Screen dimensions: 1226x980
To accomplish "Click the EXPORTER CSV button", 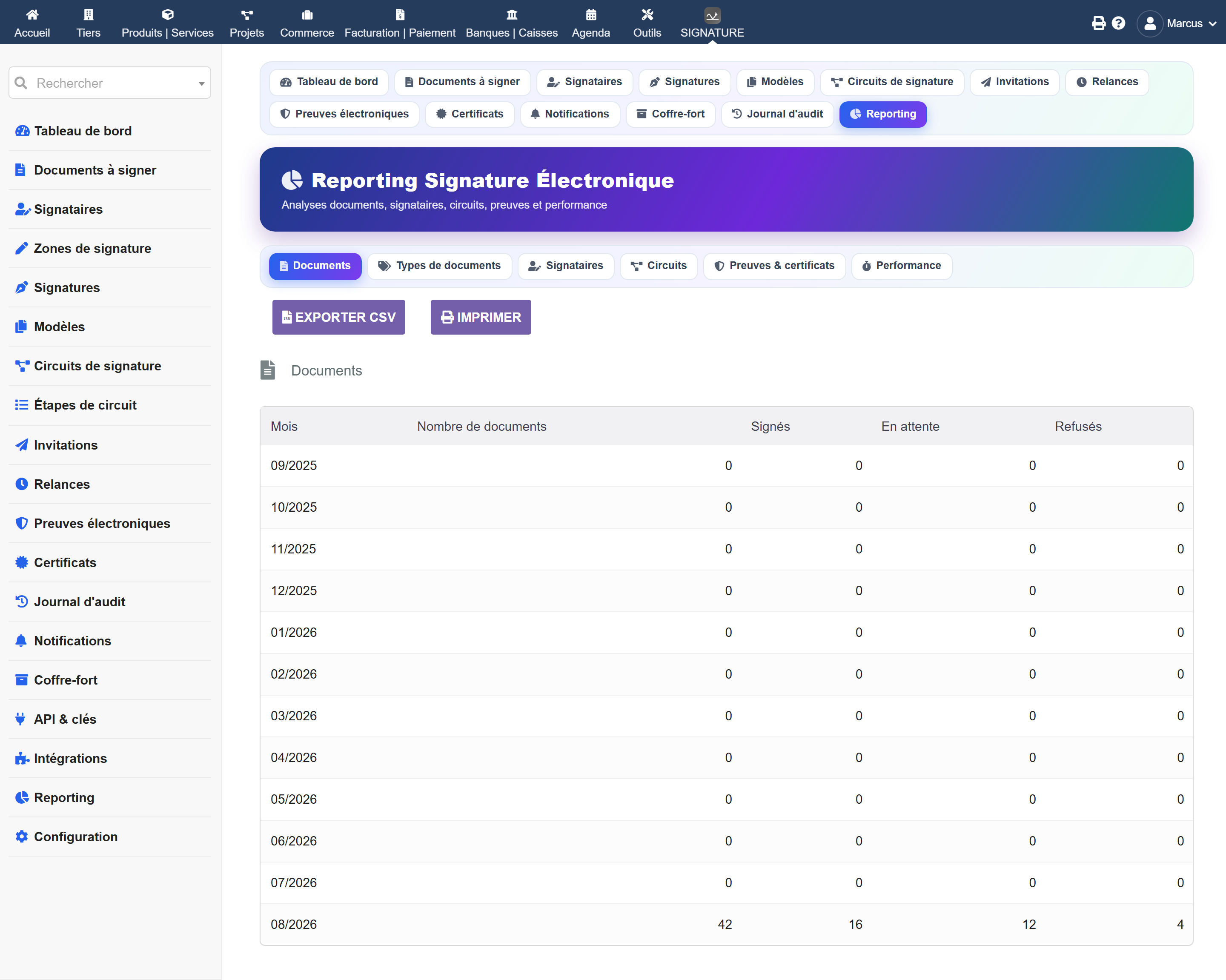I will [x=339, y=318].
